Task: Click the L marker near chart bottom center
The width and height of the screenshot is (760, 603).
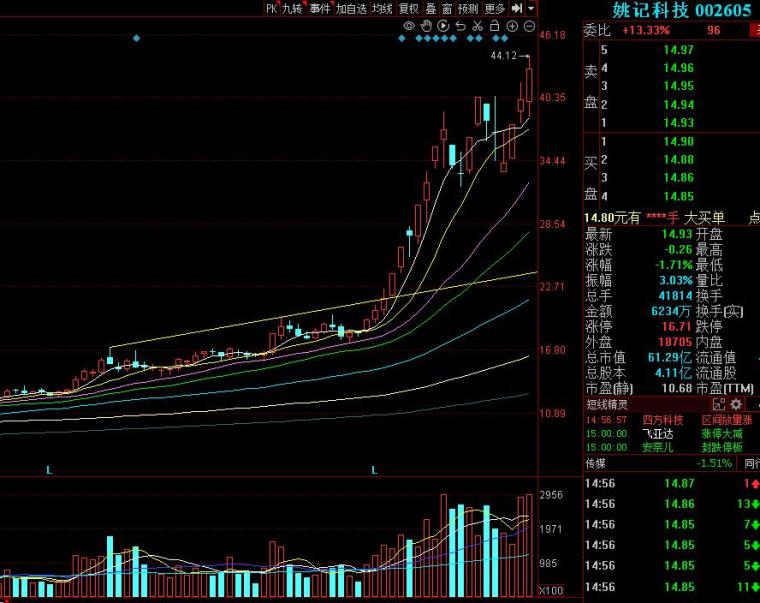Action: coord(374,470)
